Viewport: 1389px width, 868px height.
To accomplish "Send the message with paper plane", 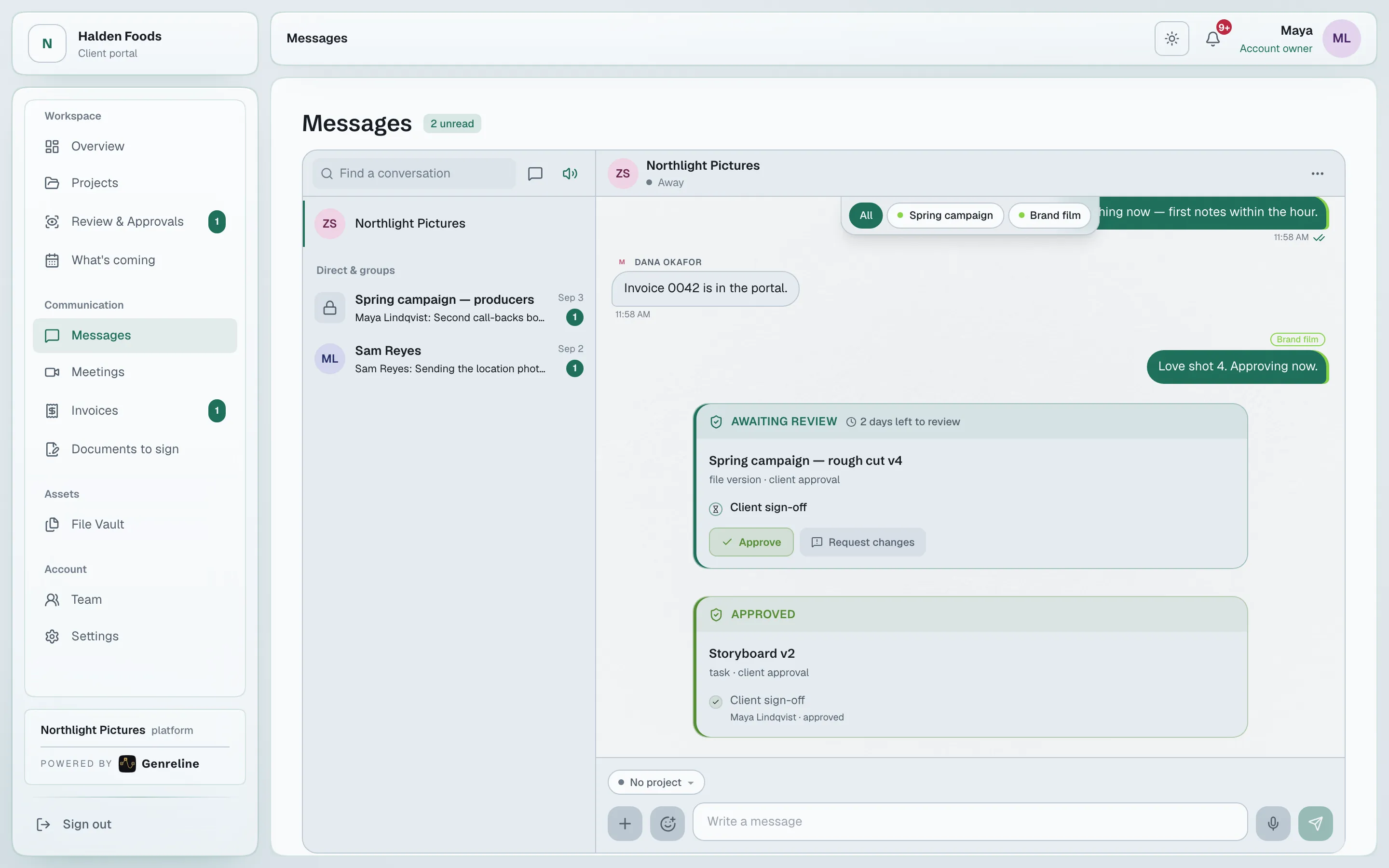I will (x=1316, y=823).
